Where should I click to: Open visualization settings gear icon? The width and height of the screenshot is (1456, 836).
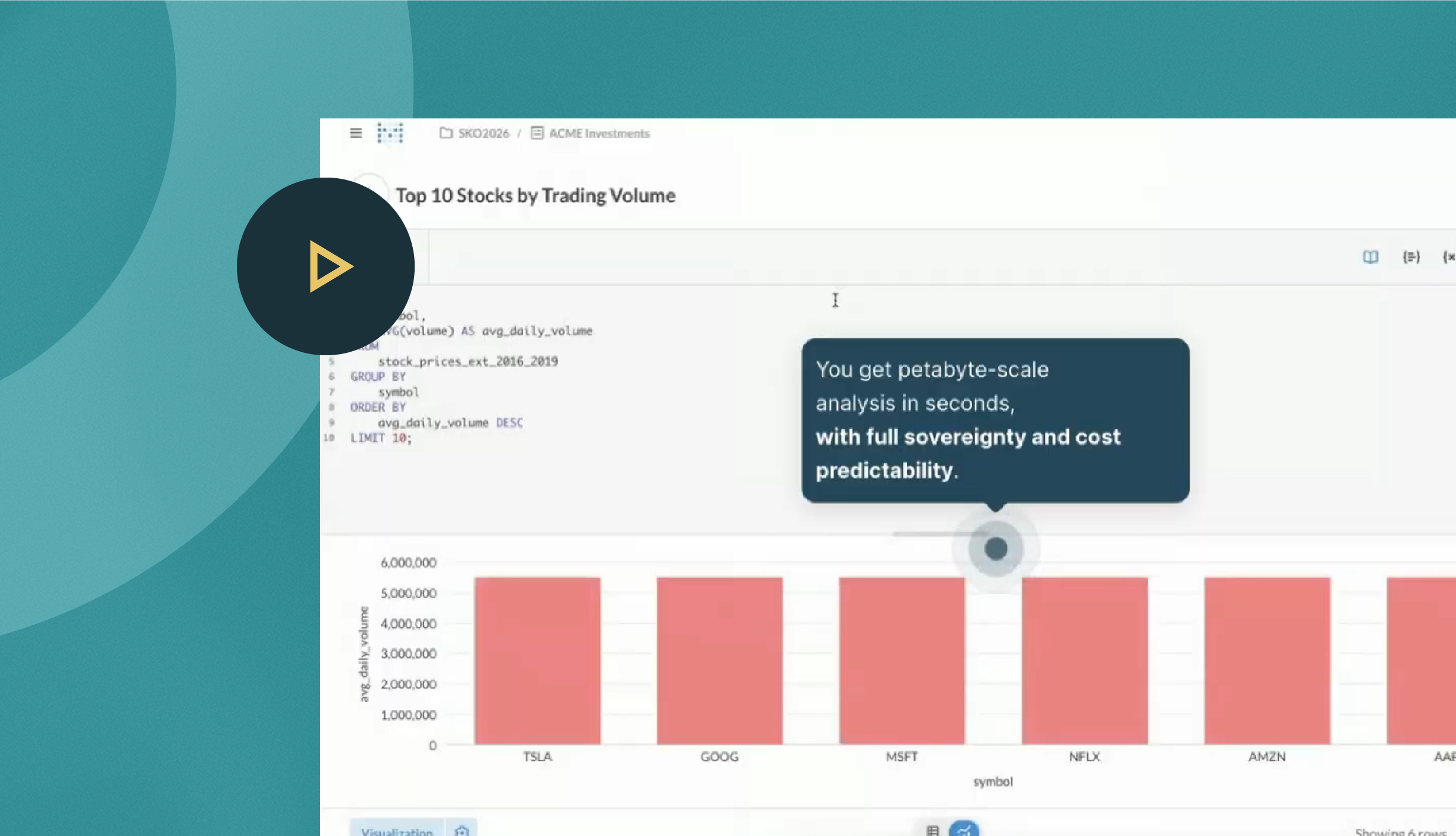click(462, 830)
